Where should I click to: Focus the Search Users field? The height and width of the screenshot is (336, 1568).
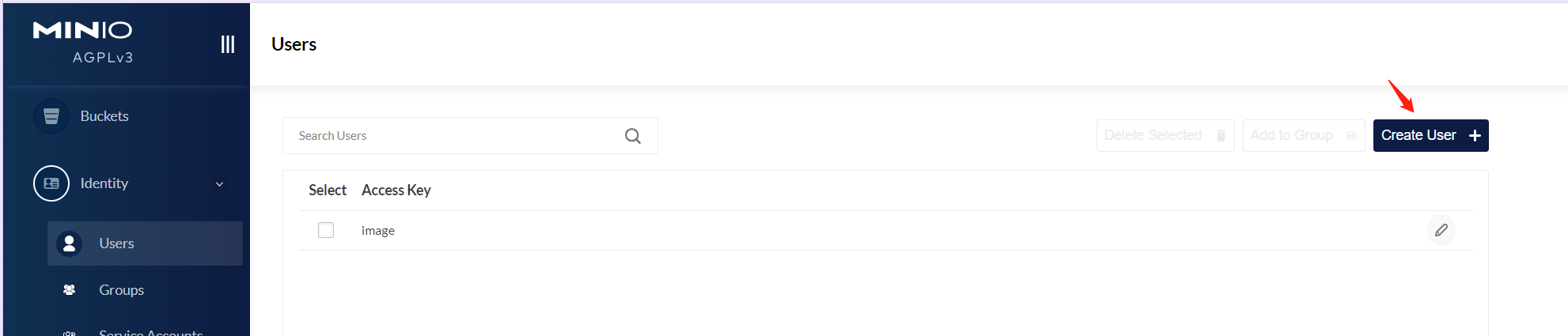451,136
